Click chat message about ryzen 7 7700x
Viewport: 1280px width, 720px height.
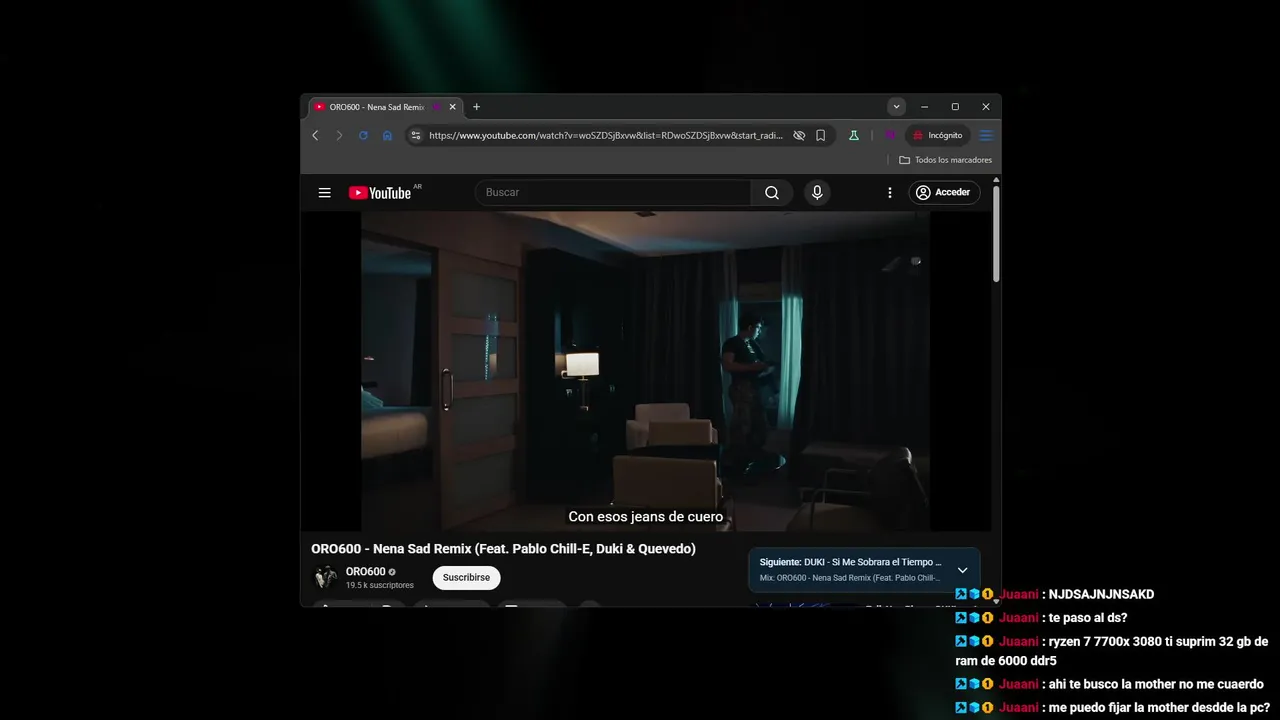[1112, 651]
